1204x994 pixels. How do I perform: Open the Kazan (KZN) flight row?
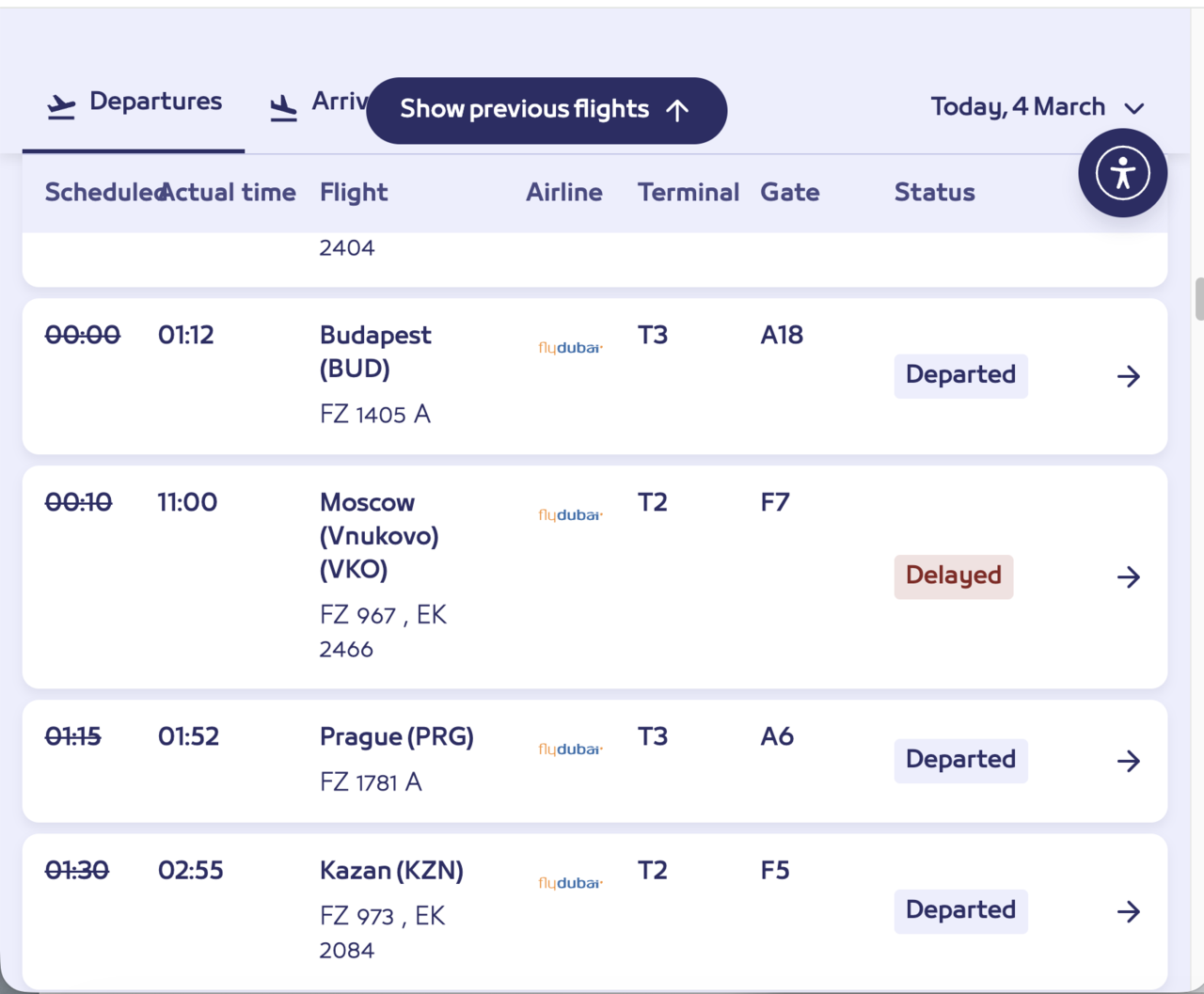click(391, 871)
